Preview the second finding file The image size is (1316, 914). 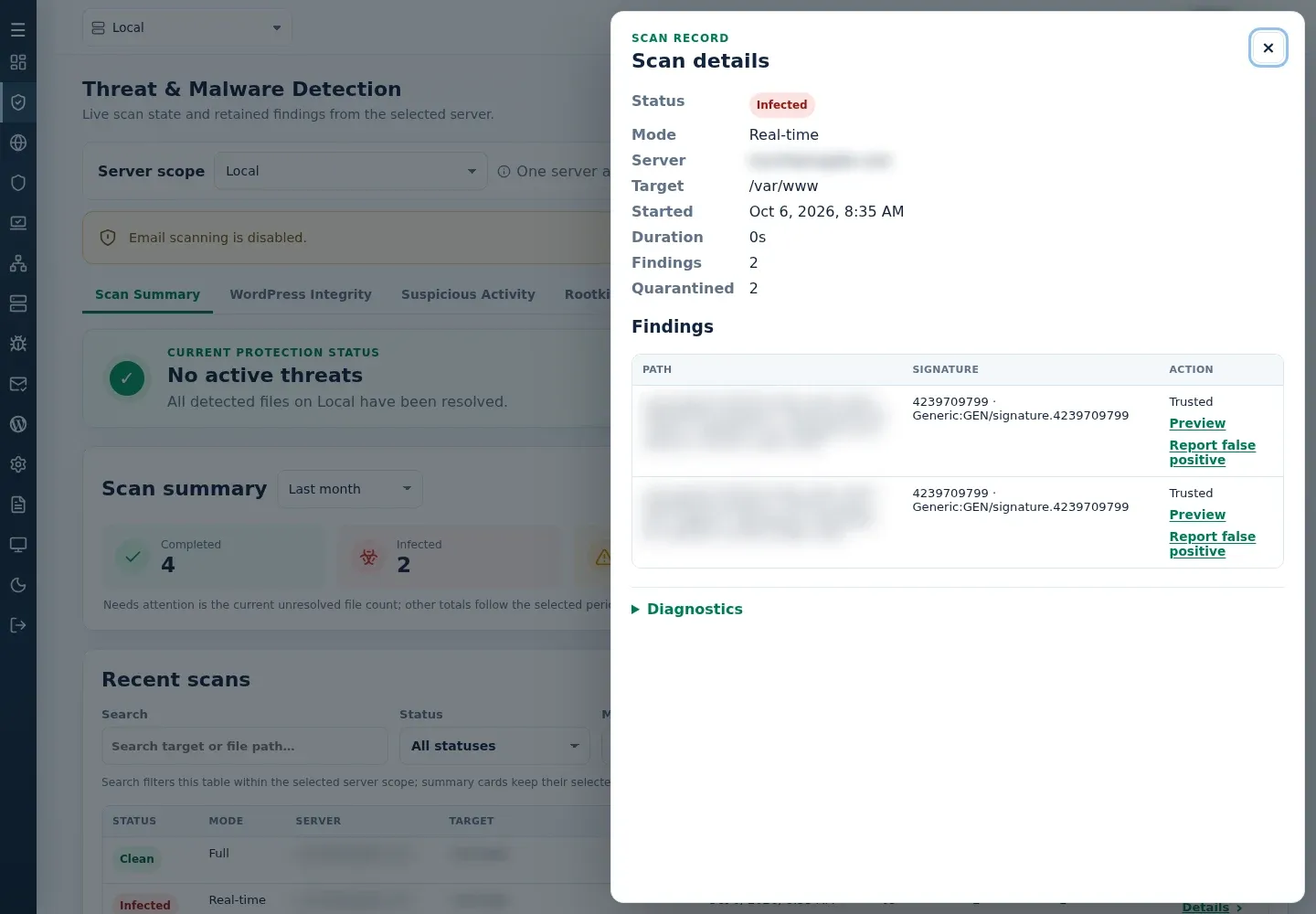coord(1197,515)
